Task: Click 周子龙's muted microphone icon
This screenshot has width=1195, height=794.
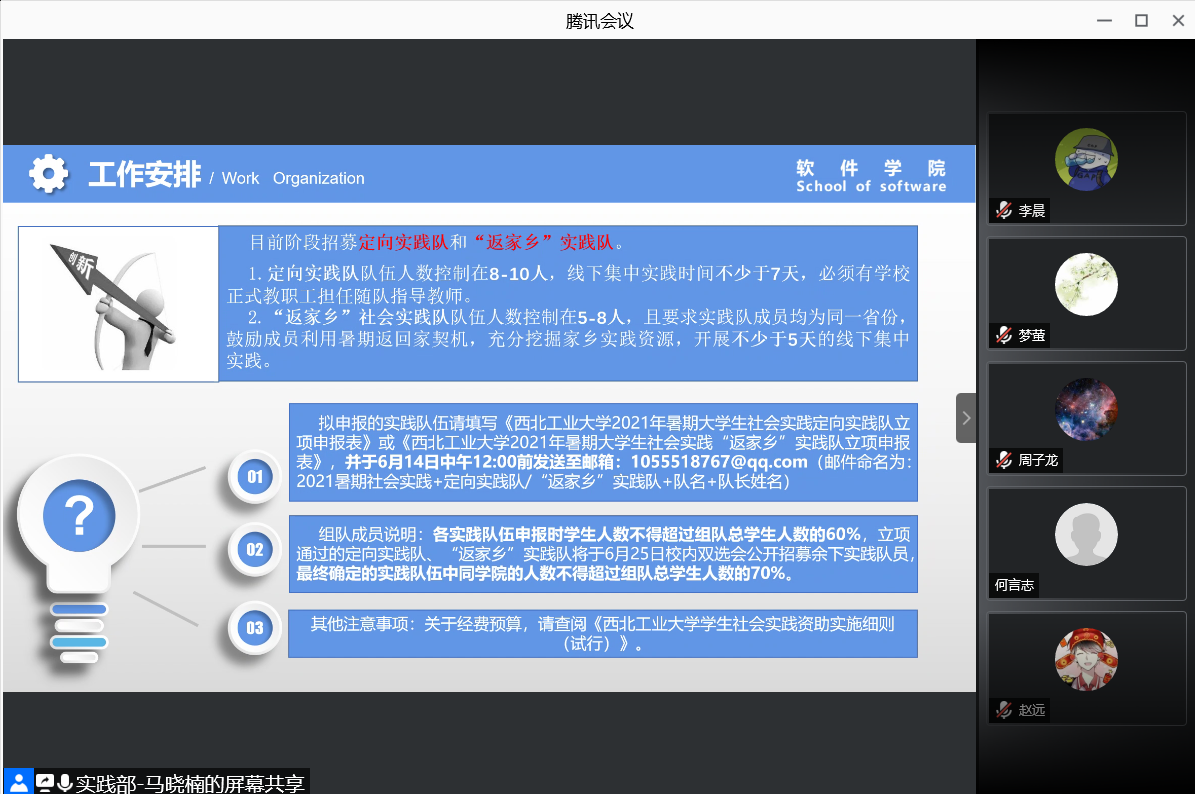Action: coord(1004,460)
